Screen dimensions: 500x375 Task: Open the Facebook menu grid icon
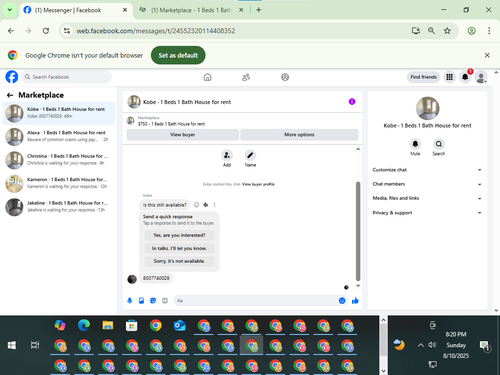[449, 77]
